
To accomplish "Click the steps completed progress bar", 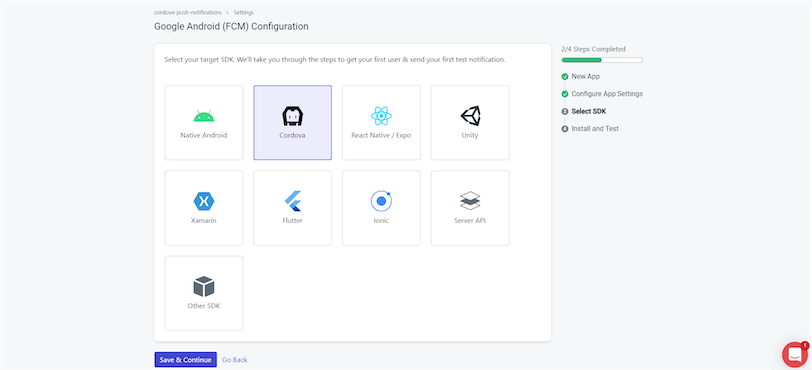I will 602,60.
